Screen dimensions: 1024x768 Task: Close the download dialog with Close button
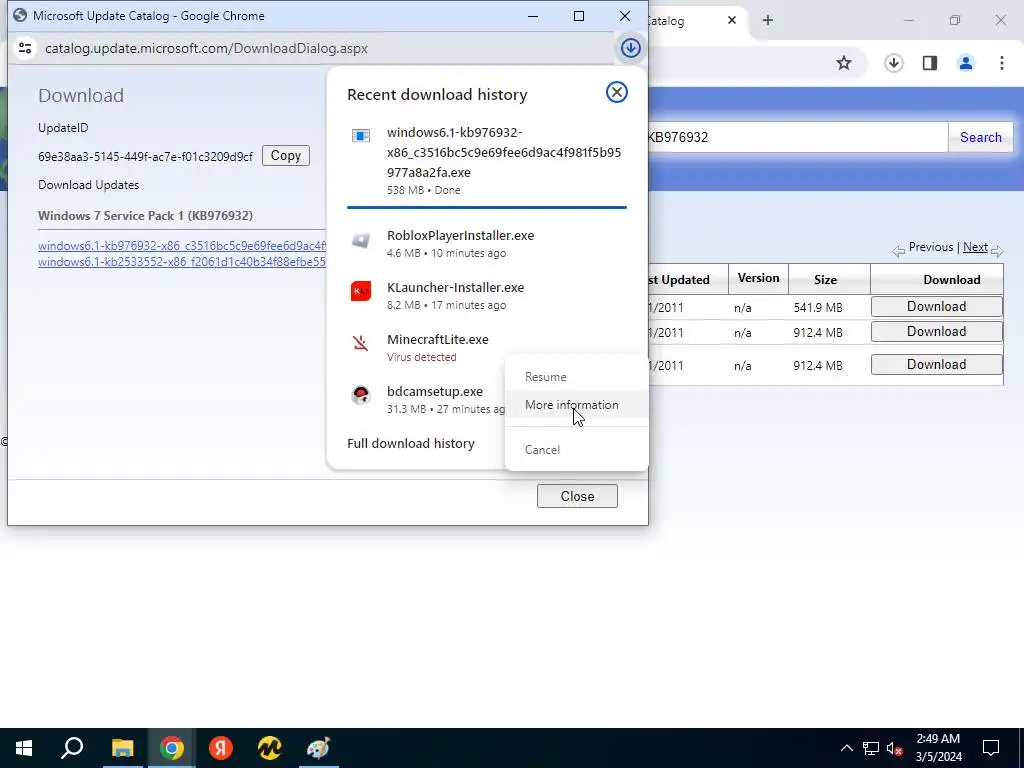(x=577, y=496)
